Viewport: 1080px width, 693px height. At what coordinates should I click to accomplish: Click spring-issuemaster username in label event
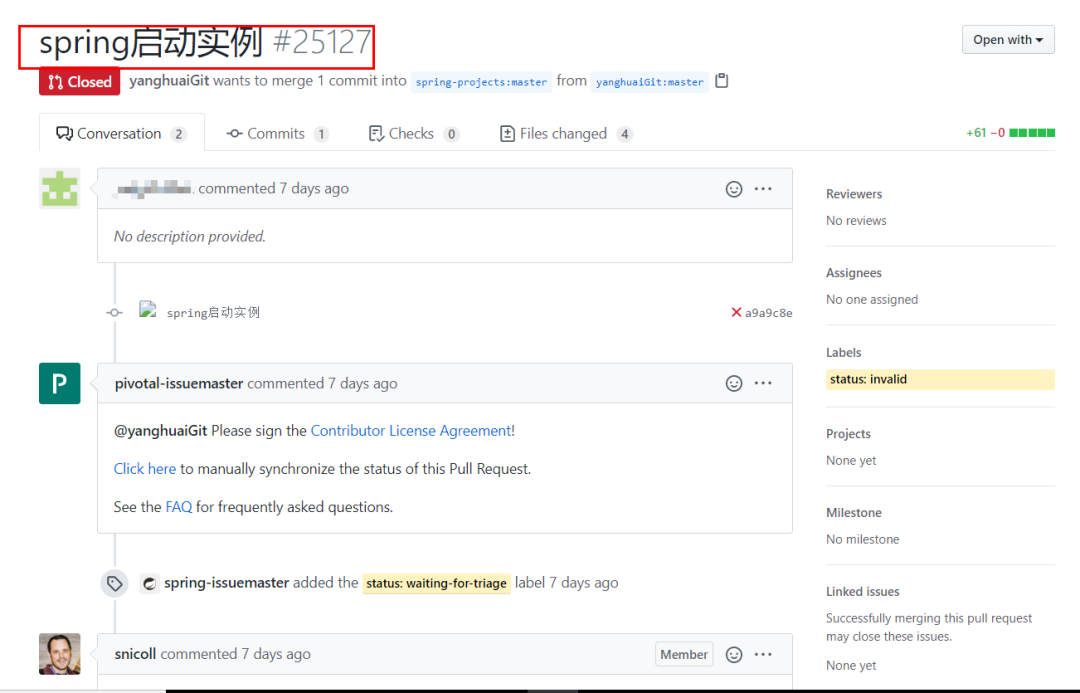pyautogui.click(x=227, y=583)
